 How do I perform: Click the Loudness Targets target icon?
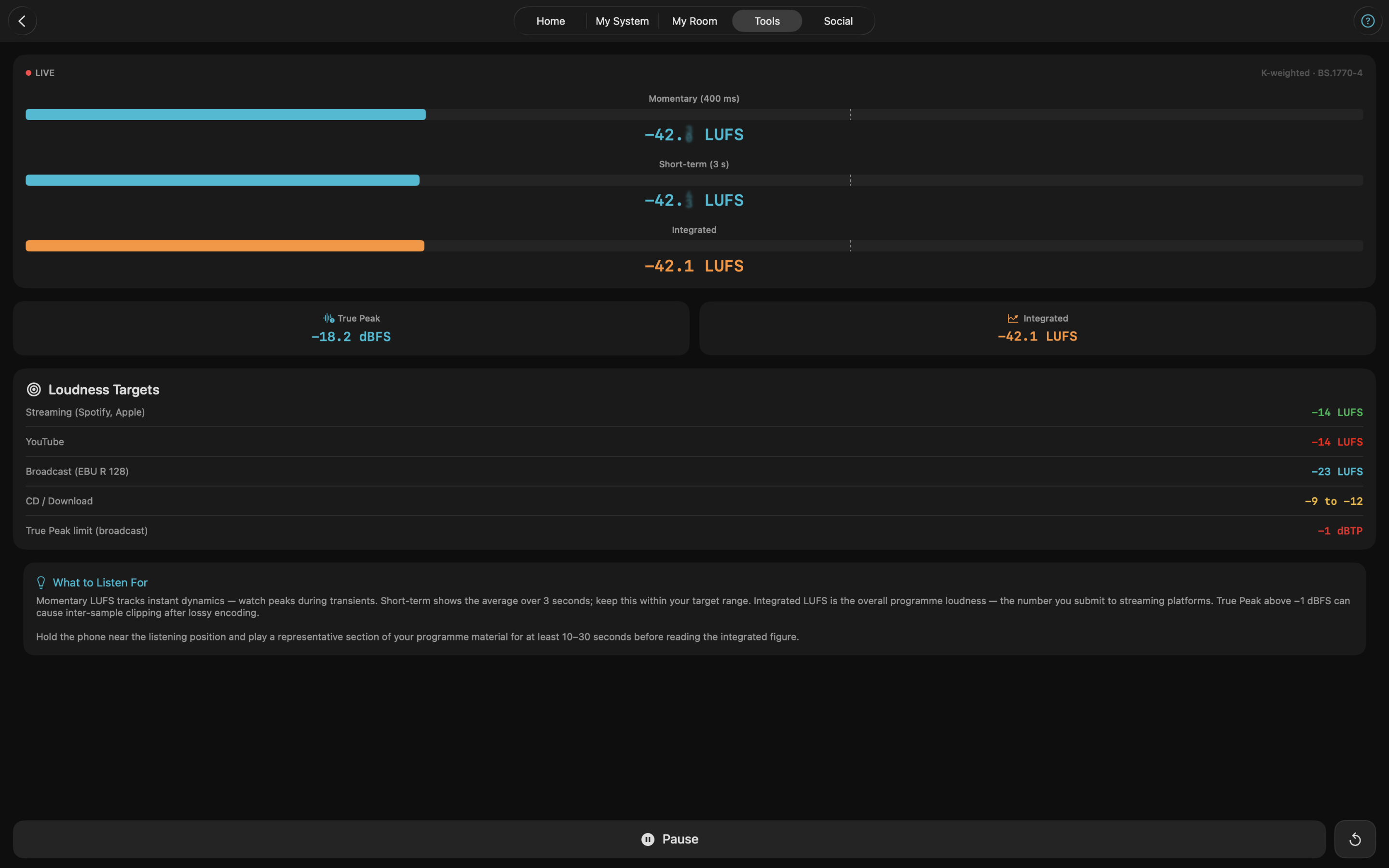[x=34, y=389]
